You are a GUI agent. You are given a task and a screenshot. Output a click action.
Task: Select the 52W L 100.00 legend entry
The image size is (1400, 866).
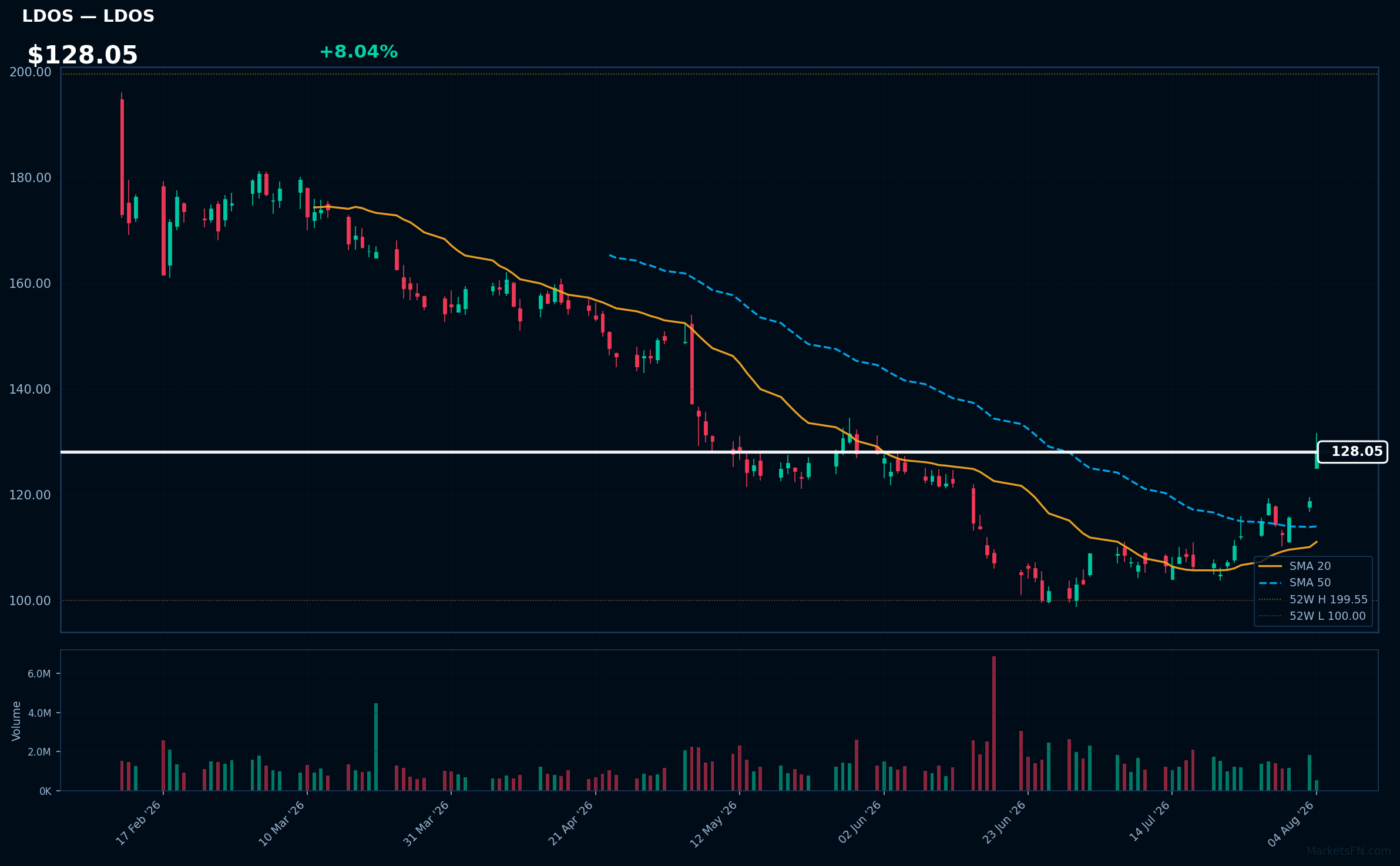click(x=1312, y=616)
